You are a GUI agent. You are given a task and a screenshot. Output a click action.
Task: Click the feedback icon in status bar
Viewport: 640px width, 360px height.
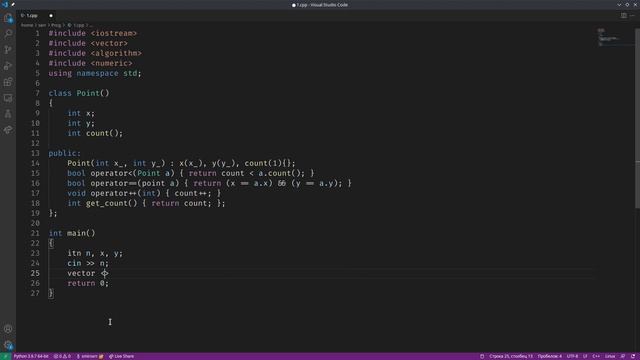(623, 356)
